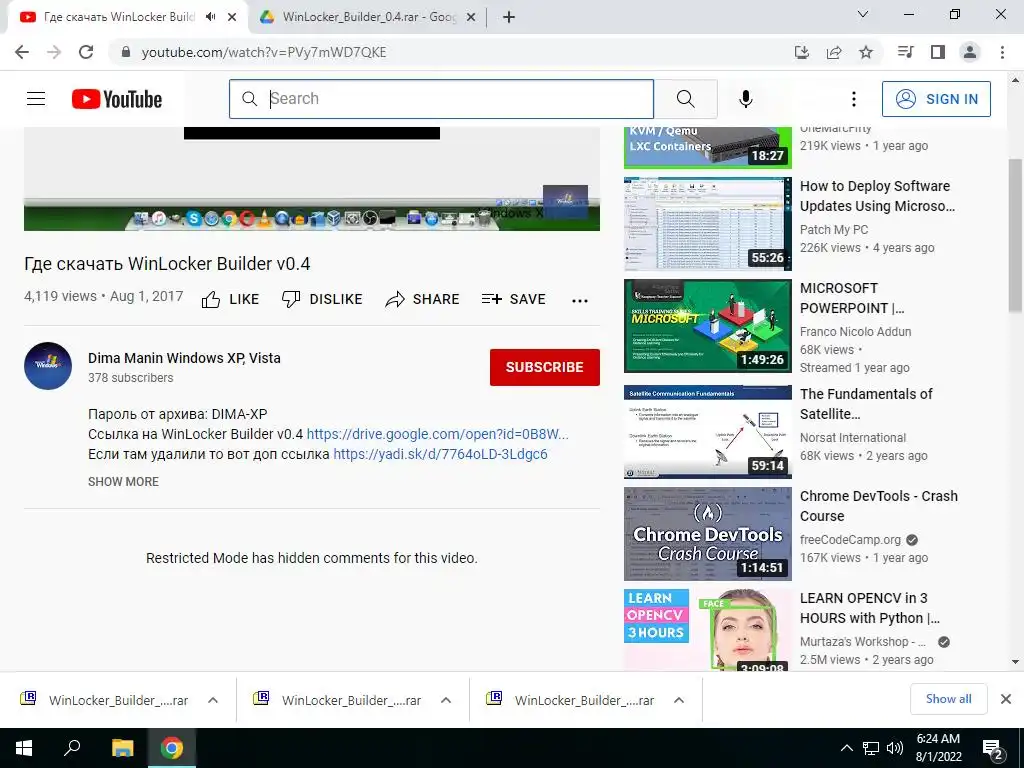
Task: Open the yadi.sk backup link
Action: (440, 454)
